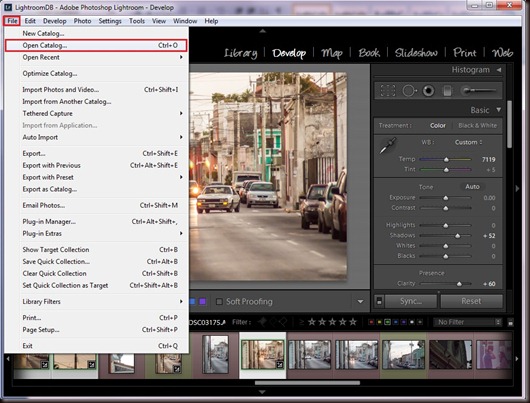Image resolution: width=530 pixels, height=403 pixels.
Task: Apply purple color label in toolbar
Action: 202,301
